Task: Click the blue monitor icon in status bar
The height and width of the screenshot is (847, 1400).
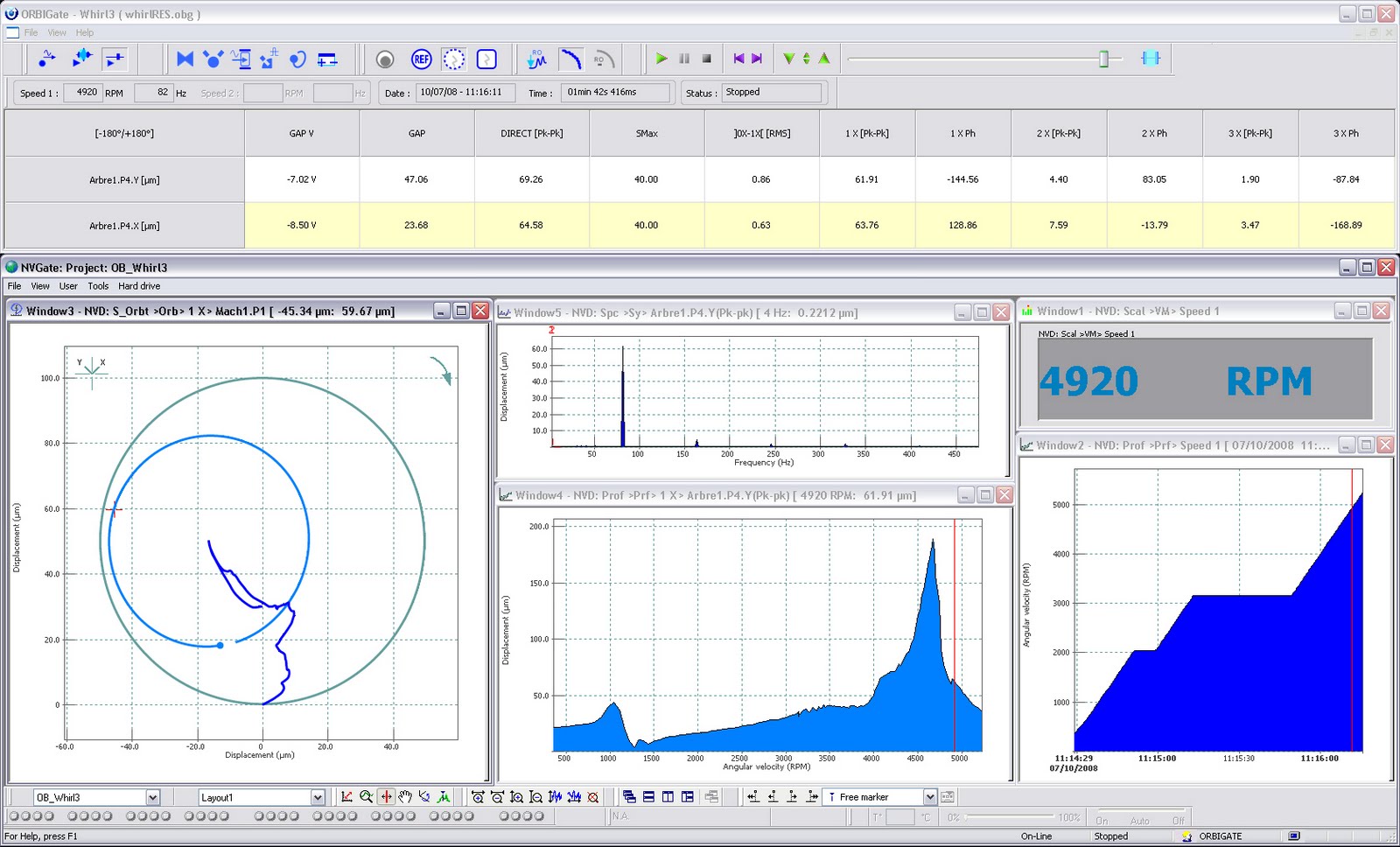Action: (x=1294, y=836)
